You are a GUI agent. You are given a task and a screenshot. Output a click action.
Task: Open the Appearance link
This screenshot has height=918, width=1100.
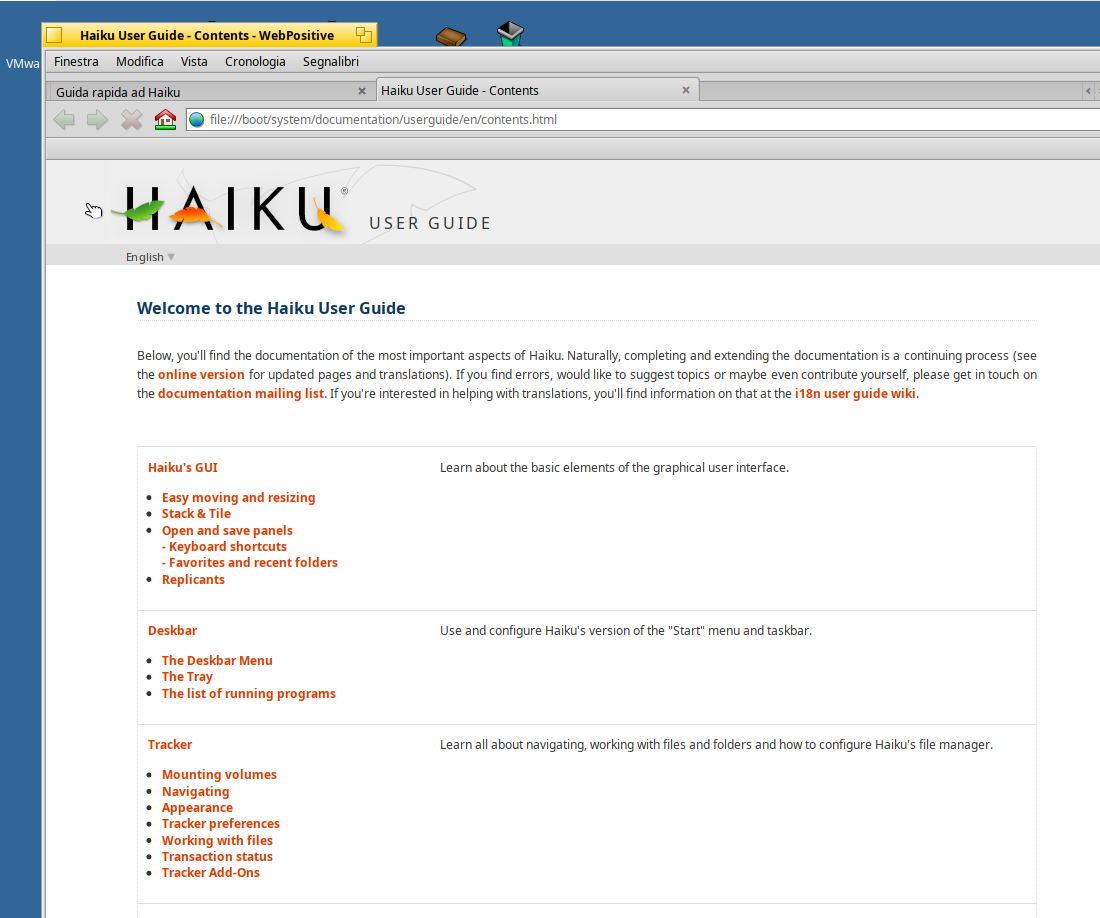(197, 808)
